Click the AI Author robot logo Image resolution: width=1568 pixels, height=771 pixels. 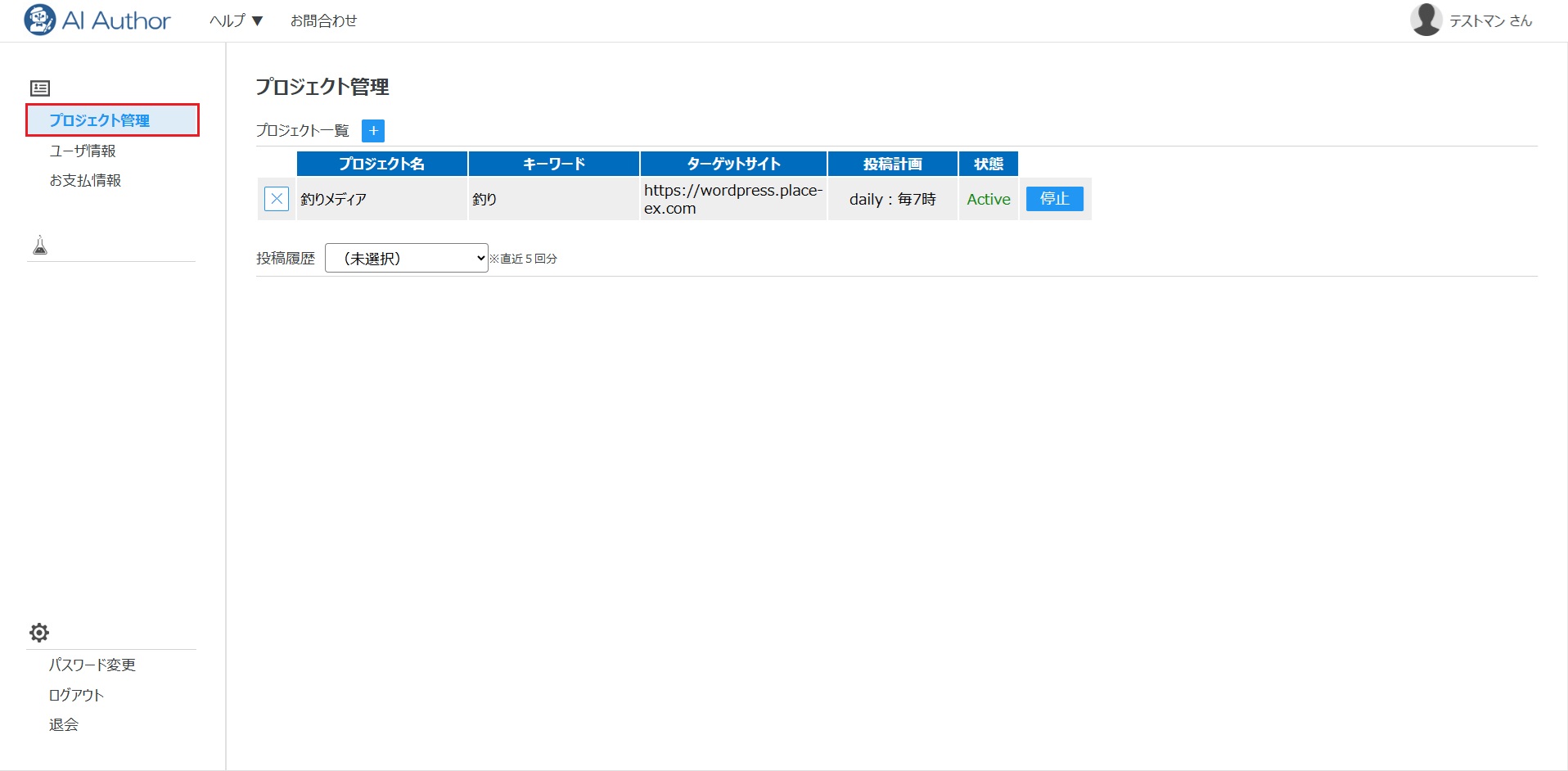click(x=39, y=20)
